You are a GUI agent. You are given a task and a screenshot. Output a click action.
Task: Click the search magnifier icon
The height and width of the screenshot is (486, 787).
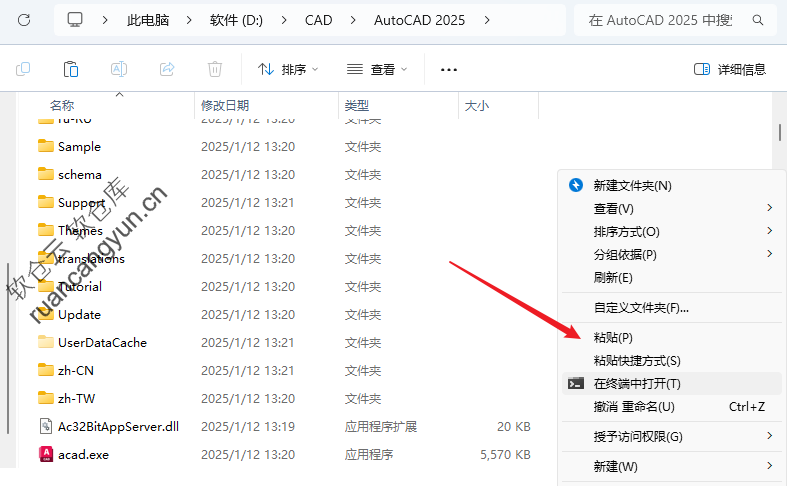(758, 20)
